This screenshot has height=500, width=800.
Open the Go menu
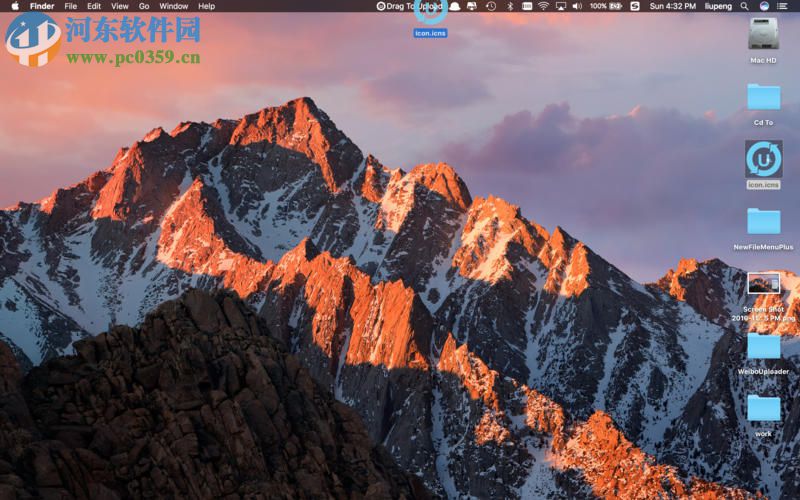pos(144,6)
